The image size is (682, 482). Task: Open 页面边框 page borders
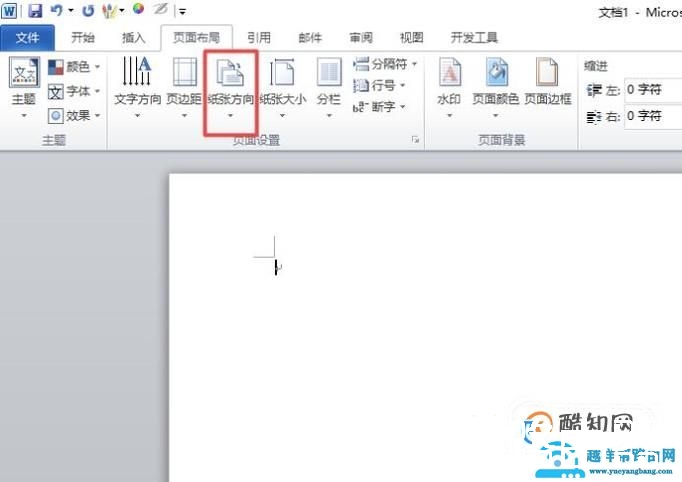coord(548,81)
